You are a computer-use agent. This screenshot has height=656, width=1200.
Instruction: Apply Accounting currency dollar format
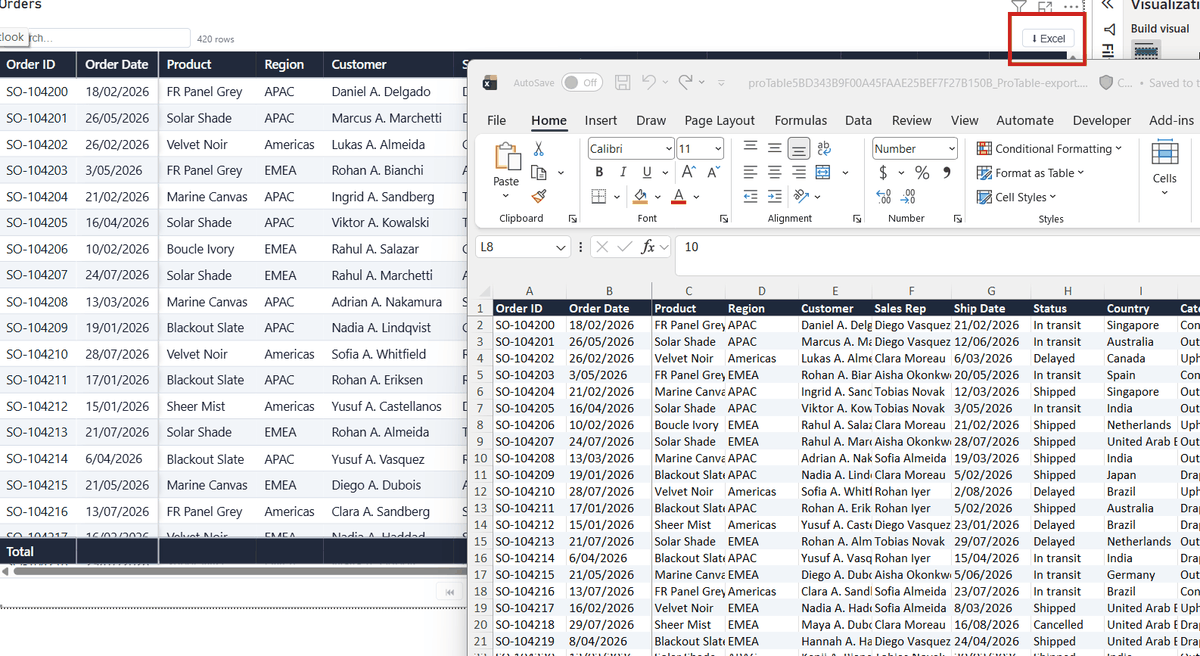tap(883, 173)
